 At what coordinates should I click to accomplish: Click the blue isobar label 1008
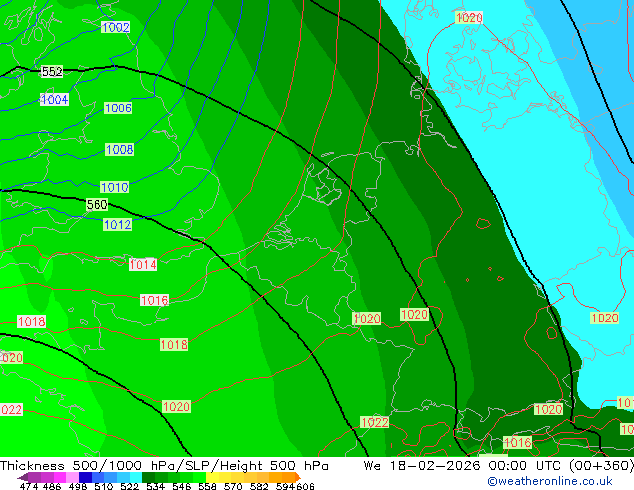pyautogui.click(x=119, y=150)
